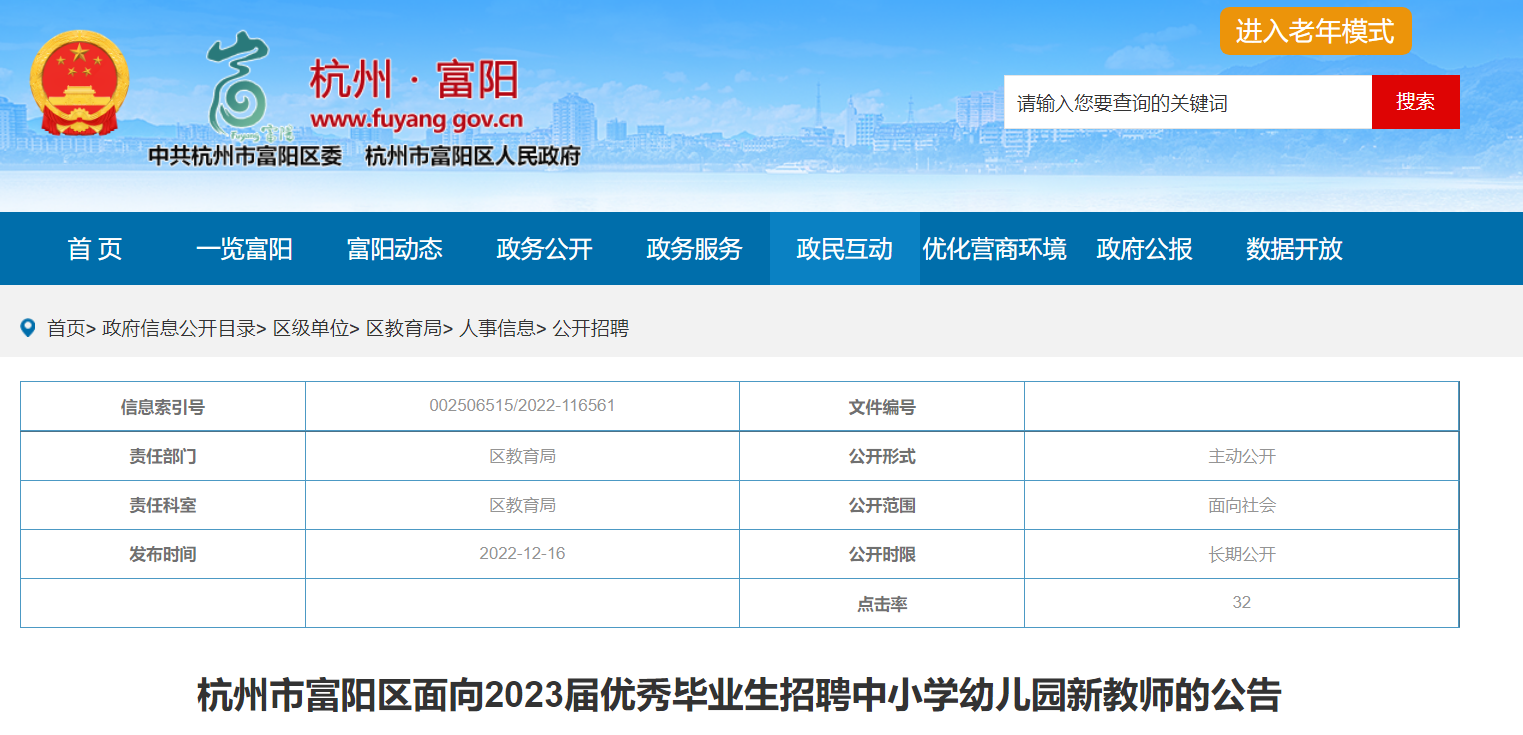Click the 责任科室 label cell

[x=163, y=505]
